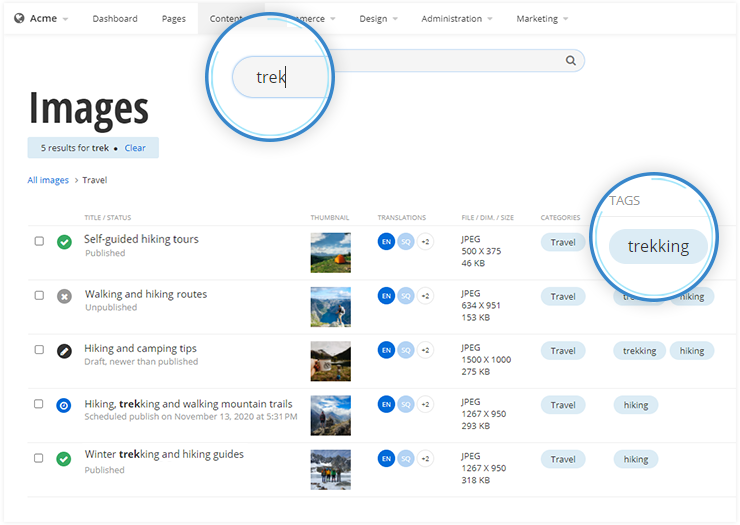
Task: Expand the Design menu dropdown
Action: point(378,19)
